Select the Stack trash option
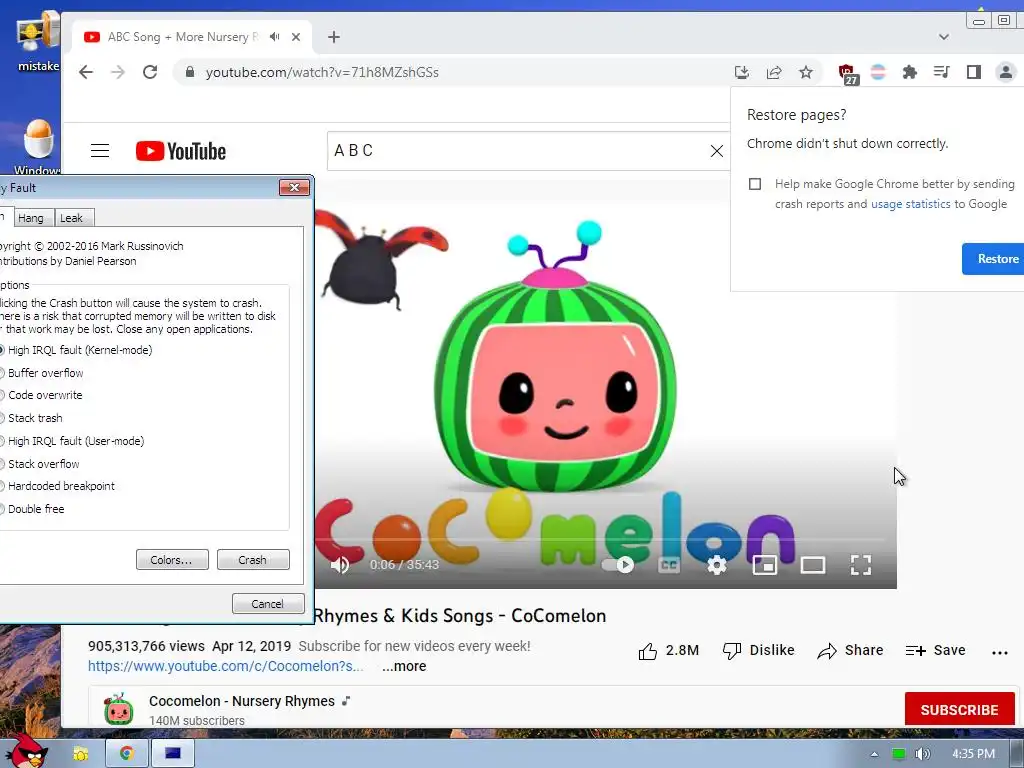 click(x=31, y=418)
